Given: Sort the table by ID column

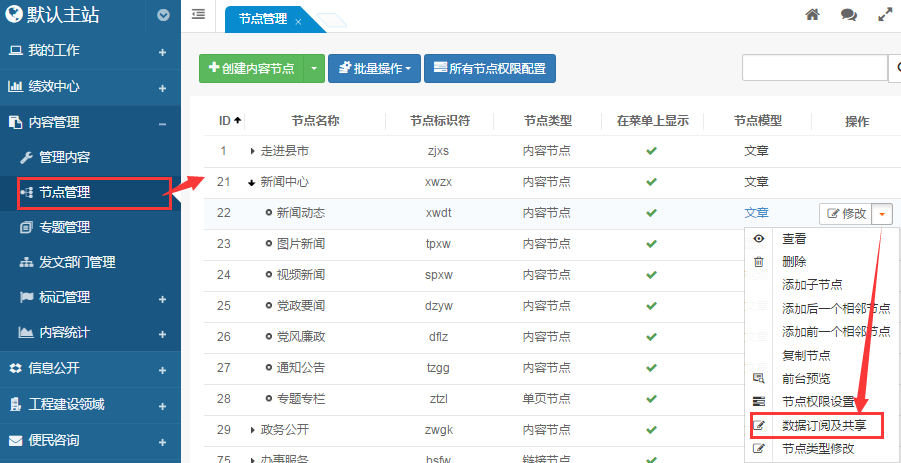Looking at the screenshot, I should (x=229, y=121).
